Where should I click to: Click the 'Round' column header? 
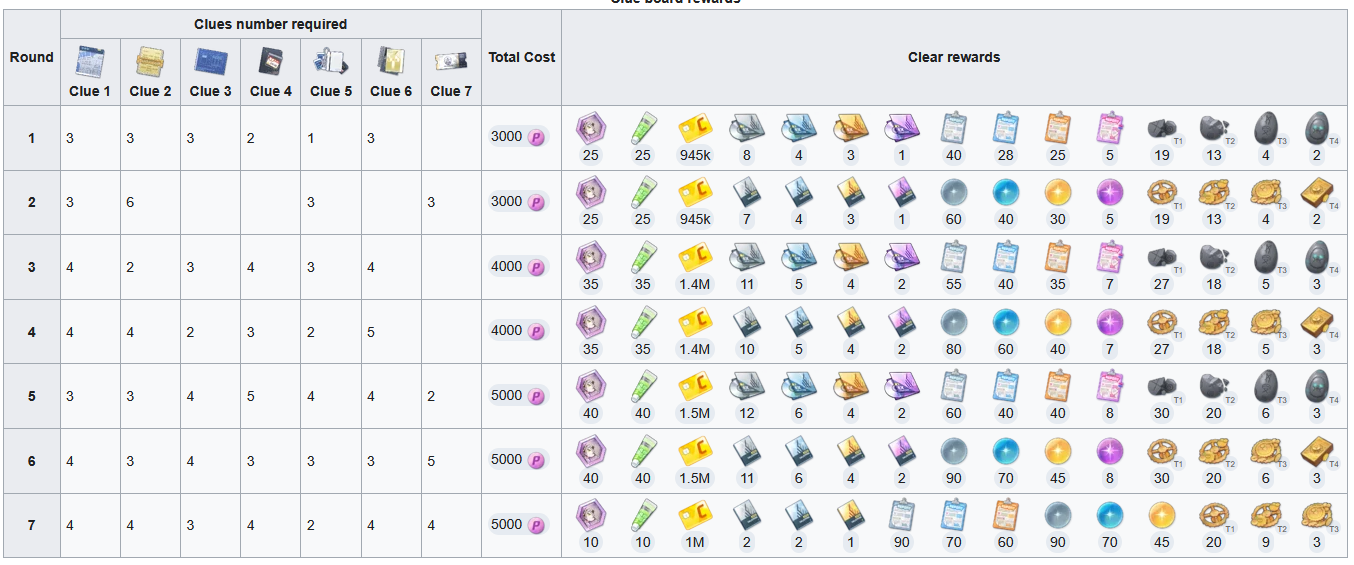point(32,57)
